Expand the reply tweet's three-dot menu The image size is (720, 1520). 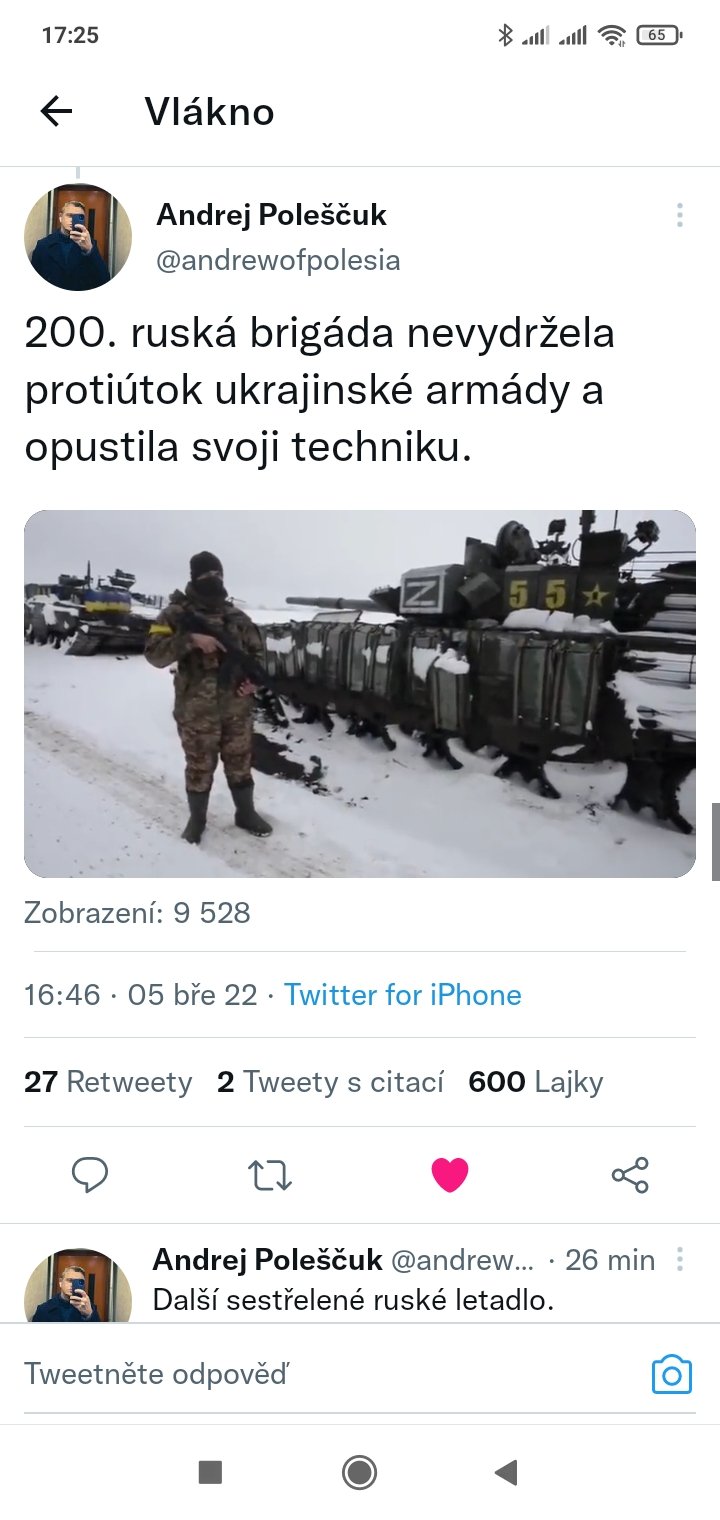click(679, 1259)
